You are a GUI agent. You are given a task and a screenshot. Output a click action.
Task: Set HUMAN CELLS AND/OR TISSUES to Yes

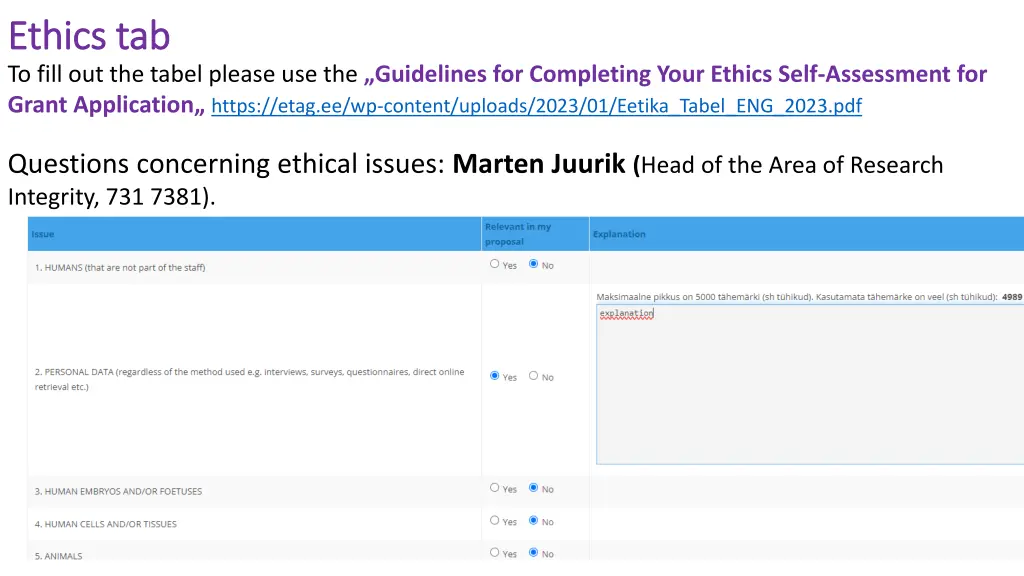pos(495,520)
